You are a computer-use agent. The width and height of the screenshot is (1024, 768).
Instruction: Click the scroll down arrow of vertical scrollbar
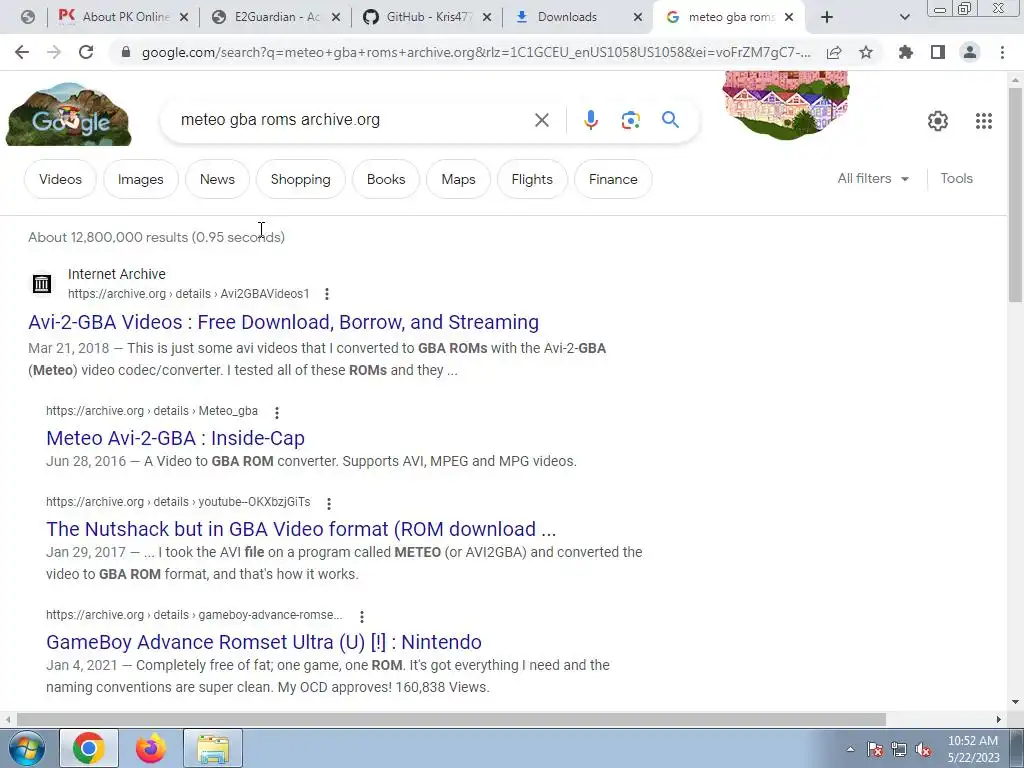[x=1016, y=703]
